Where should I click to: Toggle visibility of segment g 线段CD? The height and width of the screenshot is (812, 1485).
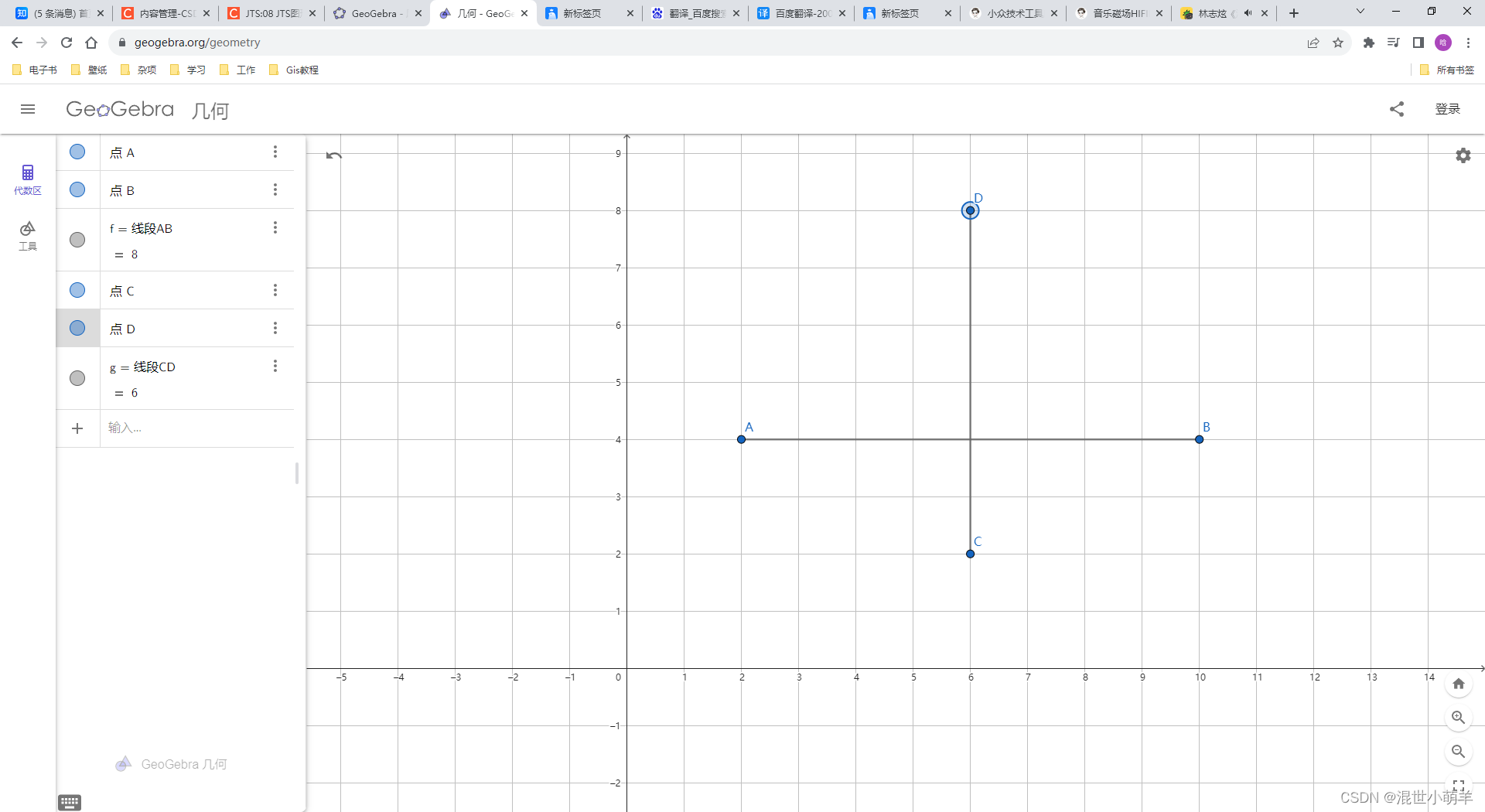77,378
